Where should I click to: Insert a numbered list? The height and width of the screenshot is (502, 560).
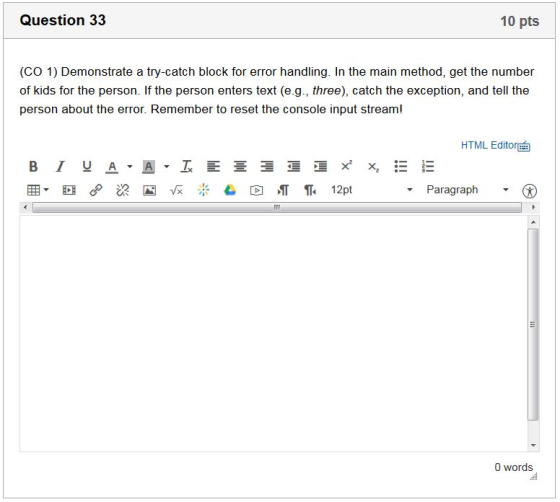pyautogui.click(x=428, y=166)
